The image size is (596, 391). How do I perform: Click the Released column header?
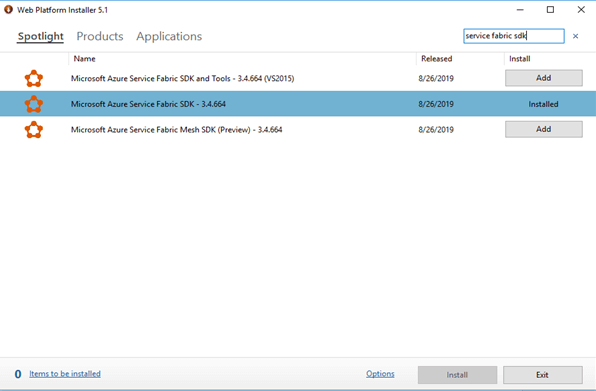pyautogui.click(x=437, y=59)
